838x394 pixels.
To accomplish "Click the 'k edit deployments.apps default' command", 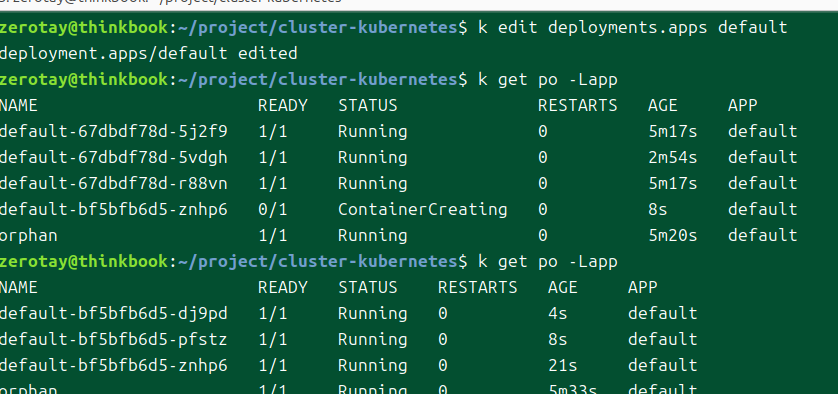I will pyautogui.click(x=633, y=28).
